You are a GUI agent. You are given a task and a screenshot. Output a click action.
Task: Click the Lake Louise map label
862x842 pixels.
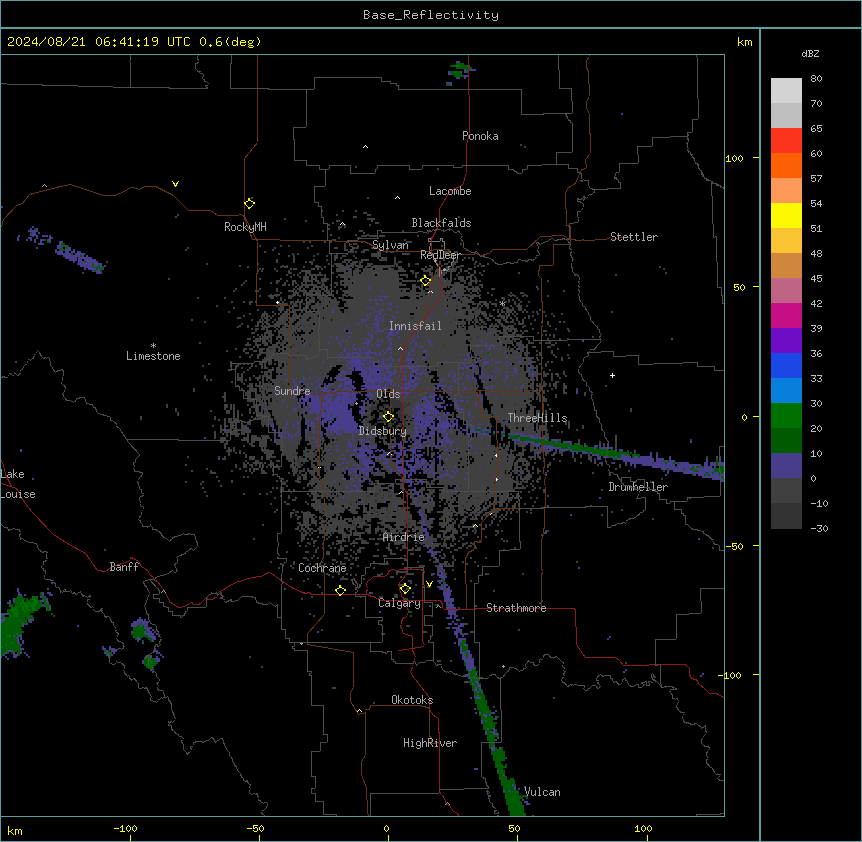click(x=18, y=484)
